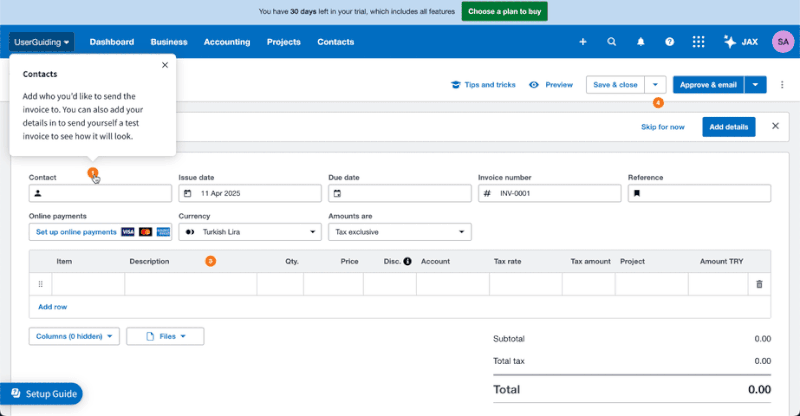Focus the Due date field

pyautogui.click(x=399, y=193)
